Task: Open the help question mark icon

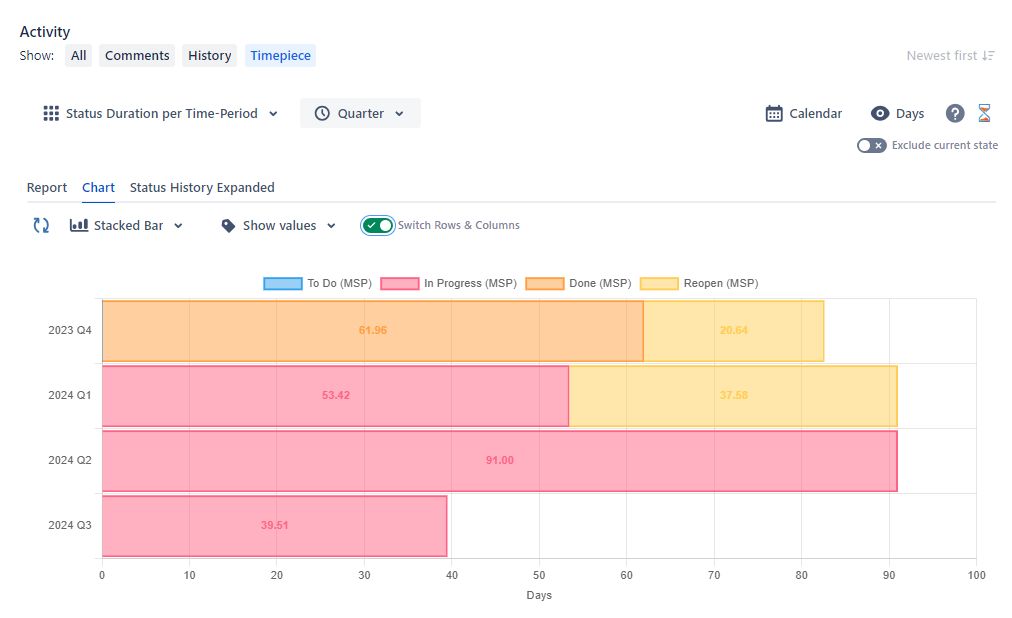Action: tap(954, 113)
